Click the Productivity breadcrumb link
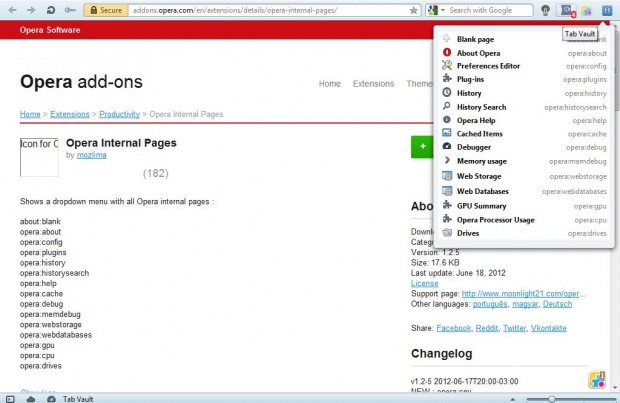The height and width of the screenshot is (403, 620). 119,114
